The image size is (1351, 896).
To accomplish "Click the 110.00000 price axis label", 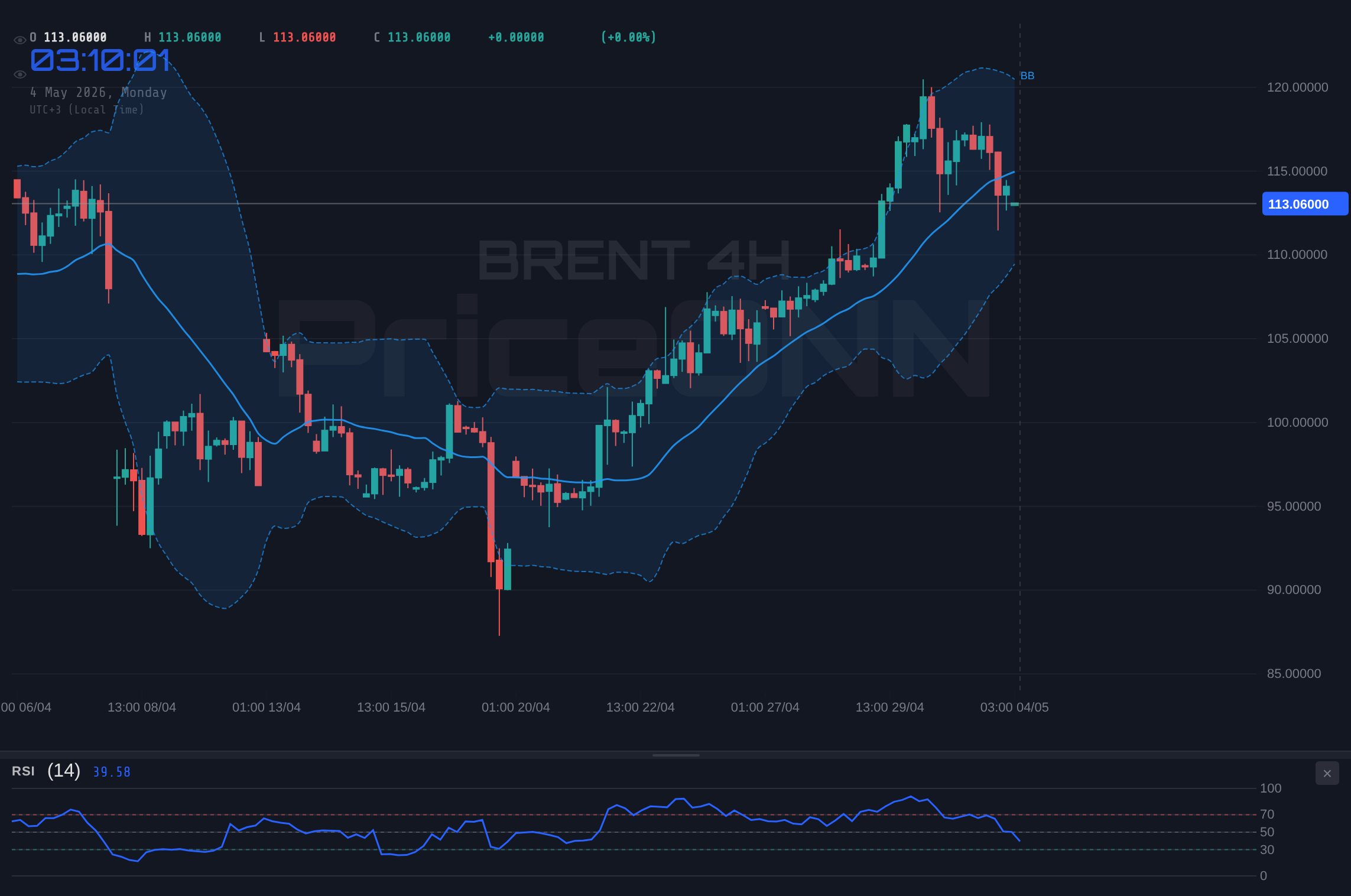I will 1297,255.
